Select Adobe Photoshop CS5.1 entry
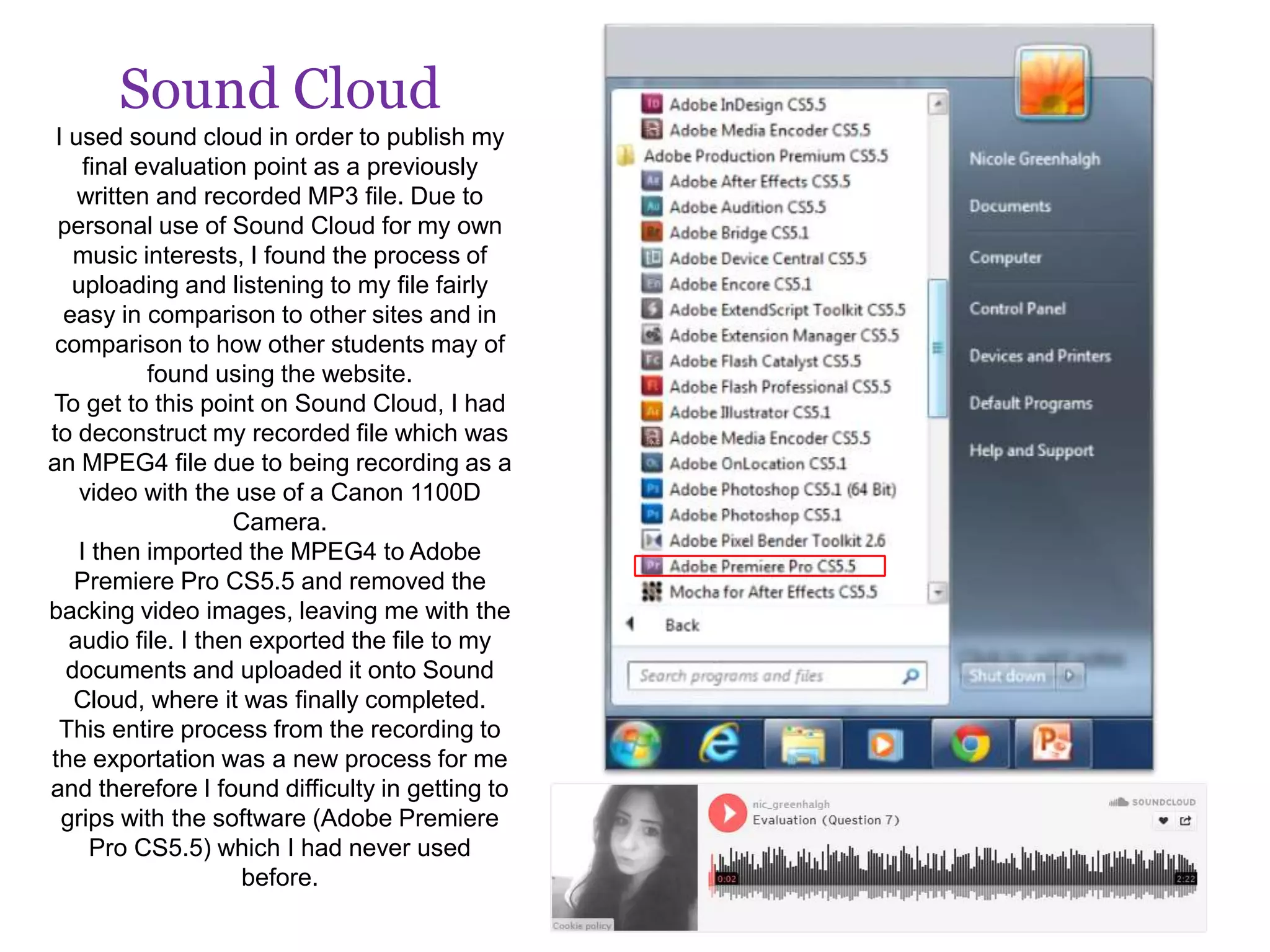1270x952 pixels. tap(742, 514)
